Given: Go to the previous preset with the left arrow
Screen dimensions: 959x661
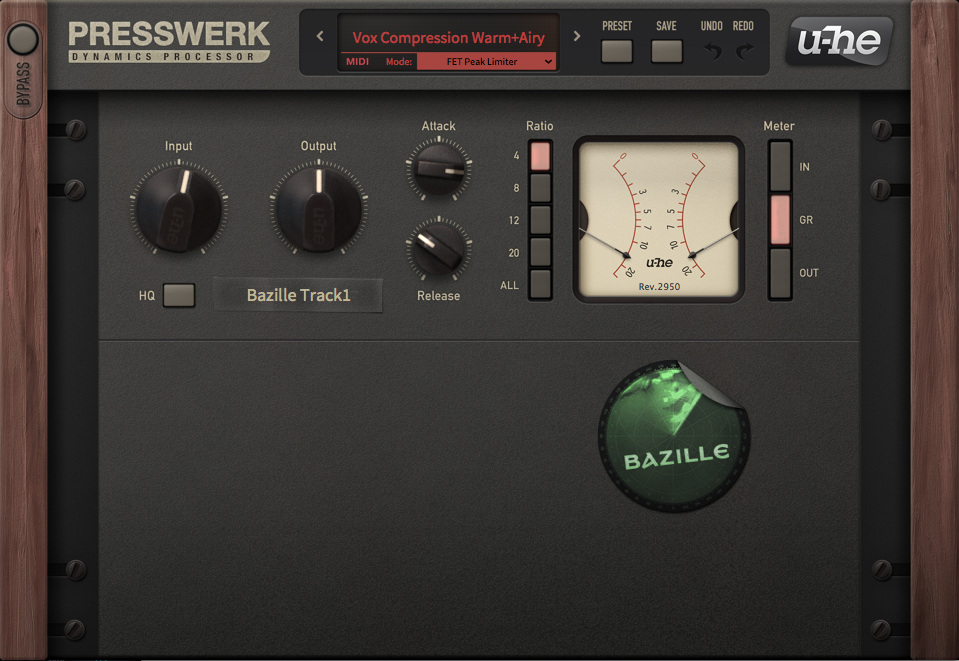Looking at the screenshot, I should point(320,37).
